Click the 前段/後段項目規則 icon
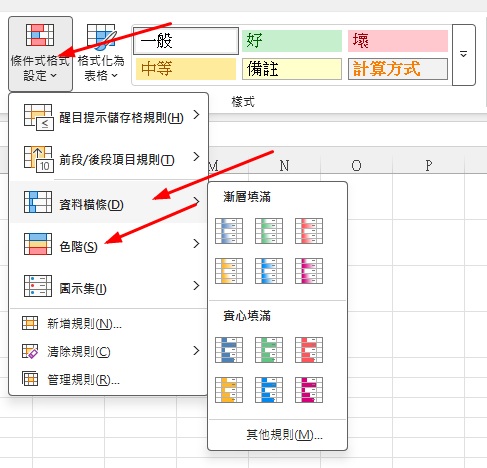 pyautogui.click(x=38, y=159)
